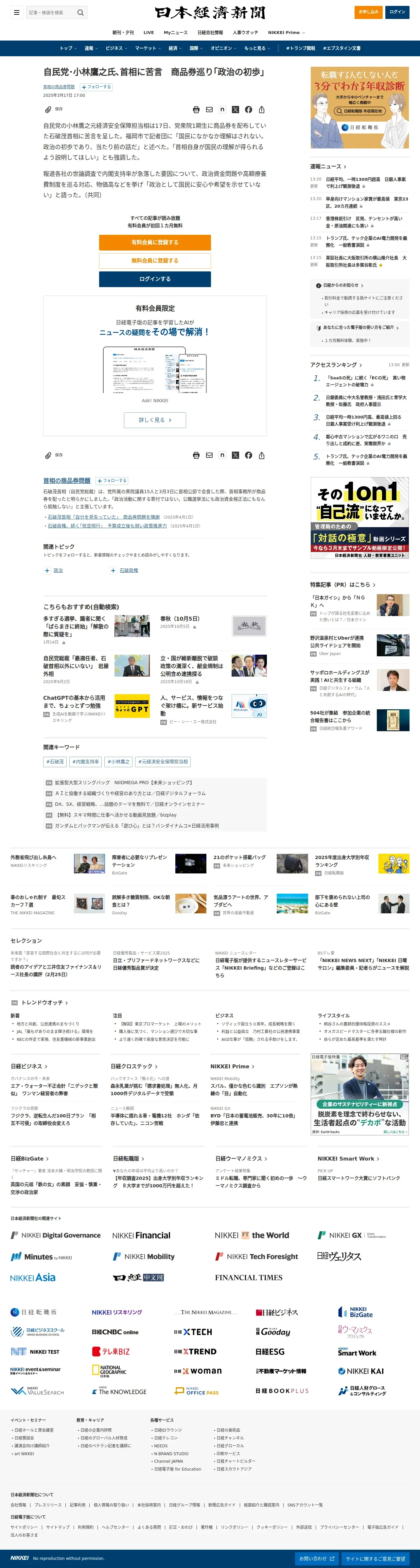Click the orange お申し込み button

click(368, 12)
